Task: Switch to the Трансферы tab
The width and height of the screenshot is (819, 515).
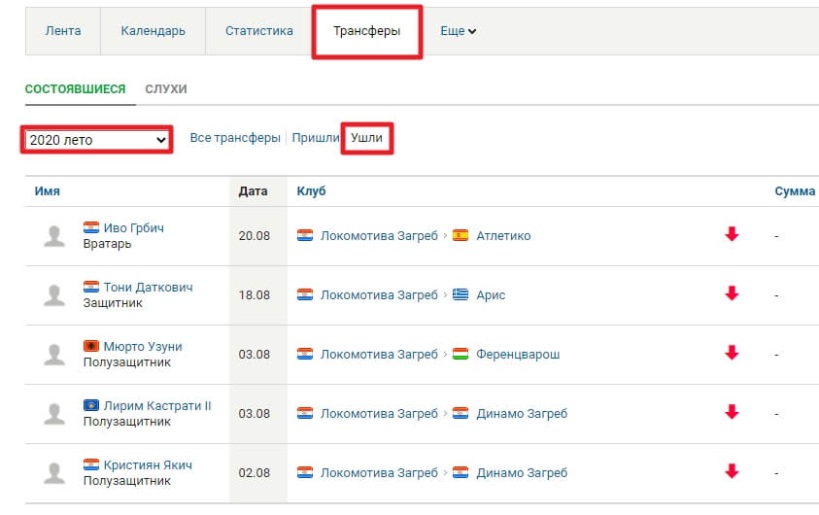Action: click(x=367, y=31)
